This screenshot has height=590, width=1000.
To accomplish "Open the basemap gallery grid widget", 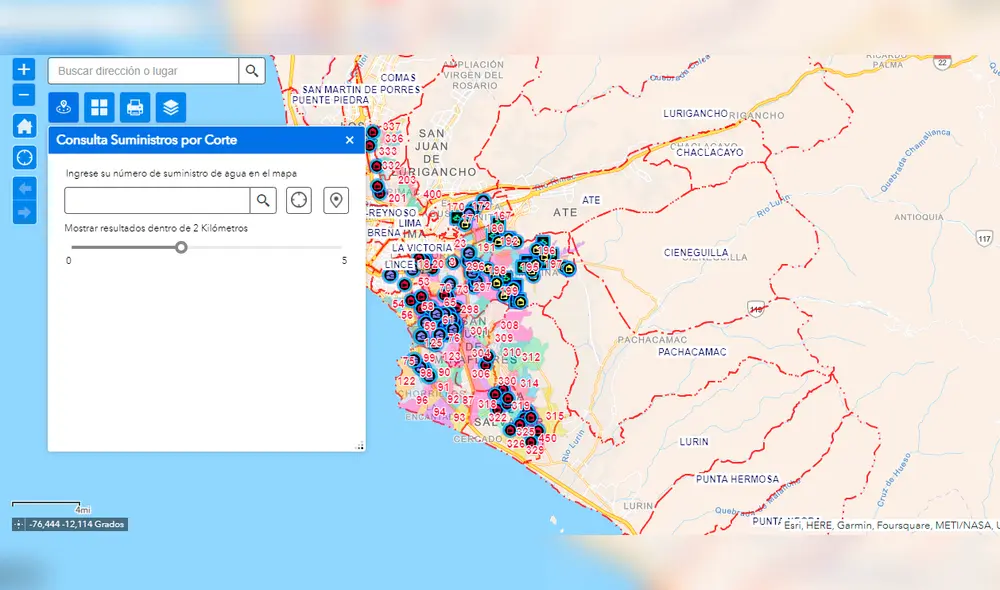I will pyautogui.click(x=99, y=107).
